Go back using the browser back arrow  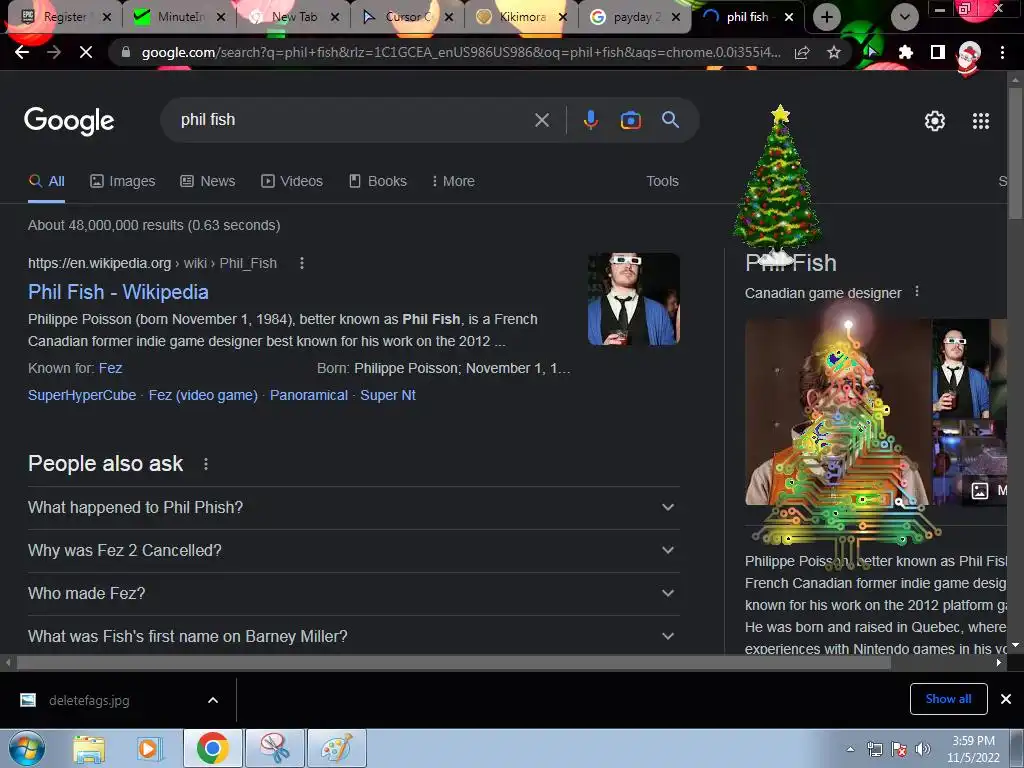click(x=22, y=53)
